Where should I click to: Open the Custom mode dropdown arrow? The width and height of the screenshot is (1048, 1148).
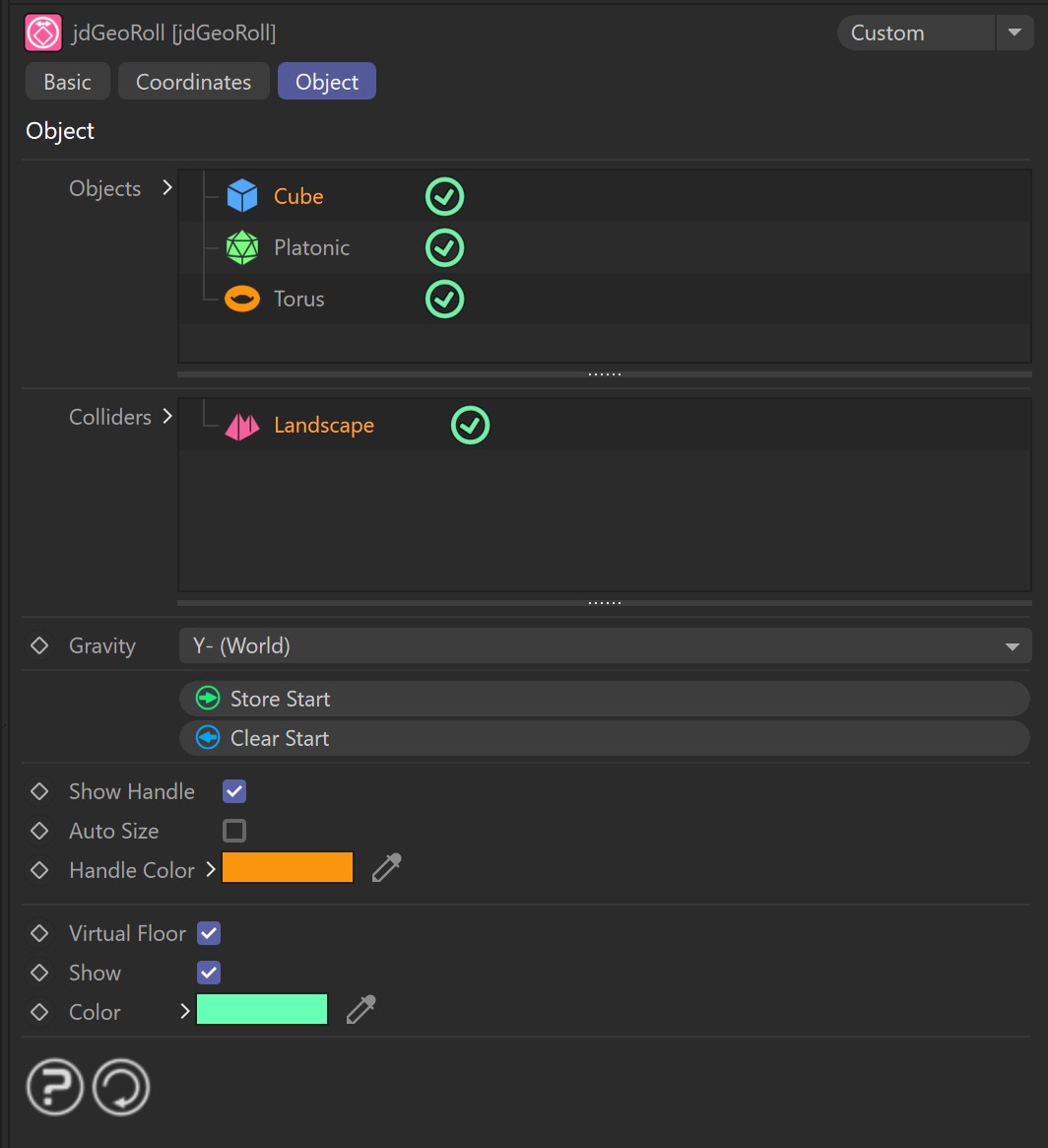(x=1014, y=33)
